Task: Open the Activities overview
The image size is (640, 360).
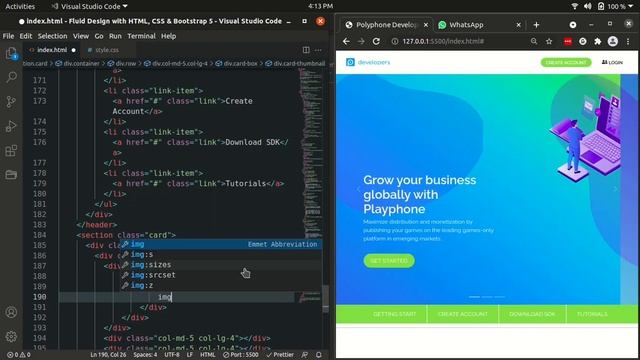Action: [20, 6]
